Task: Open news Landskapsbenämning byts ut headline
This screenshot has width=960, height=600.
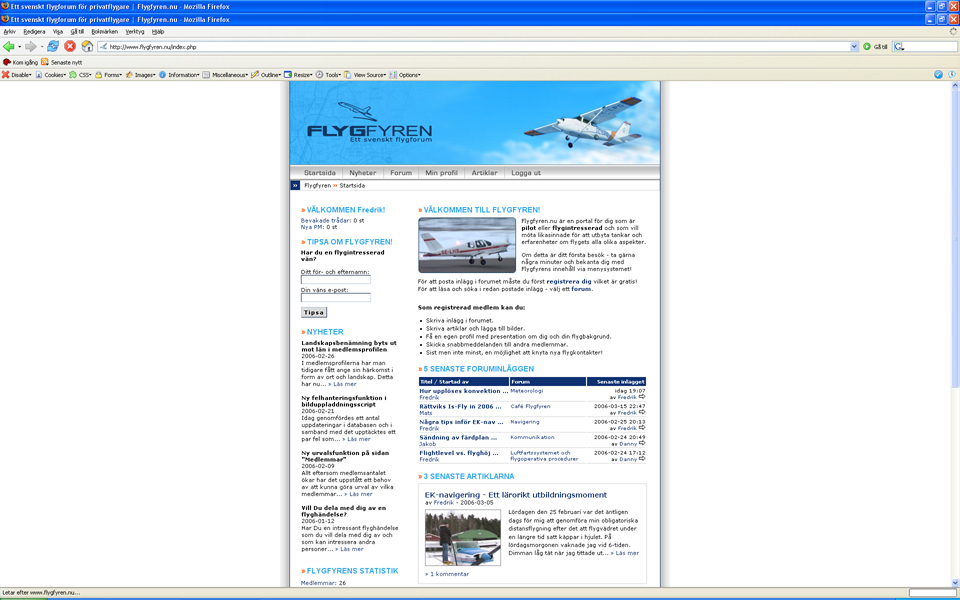Action: [x=349, y=346]
